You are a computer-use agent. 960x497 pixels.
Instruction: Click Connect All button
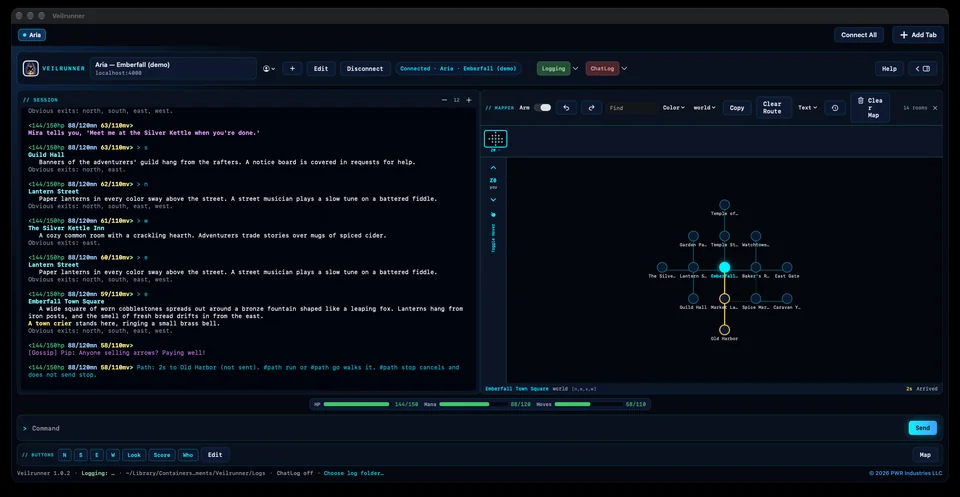tap(858, 35)
